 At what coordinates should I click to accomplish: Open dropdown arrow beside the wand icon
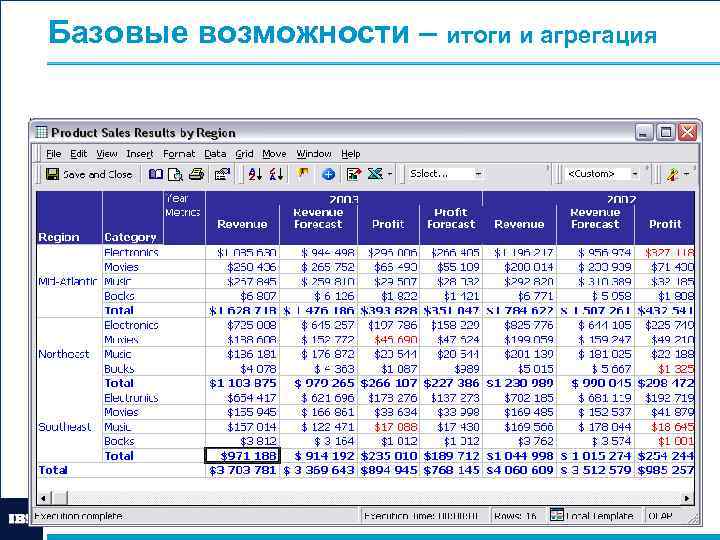pos(686,174)
